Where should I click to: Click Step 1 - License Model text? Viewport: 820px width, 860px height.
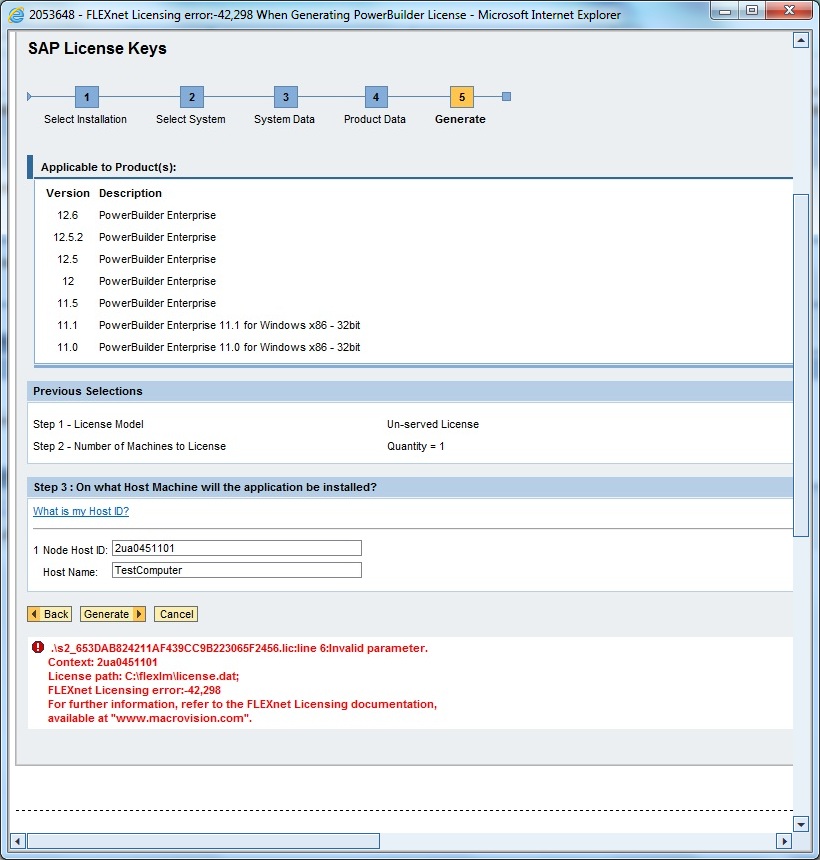[88, 424]
